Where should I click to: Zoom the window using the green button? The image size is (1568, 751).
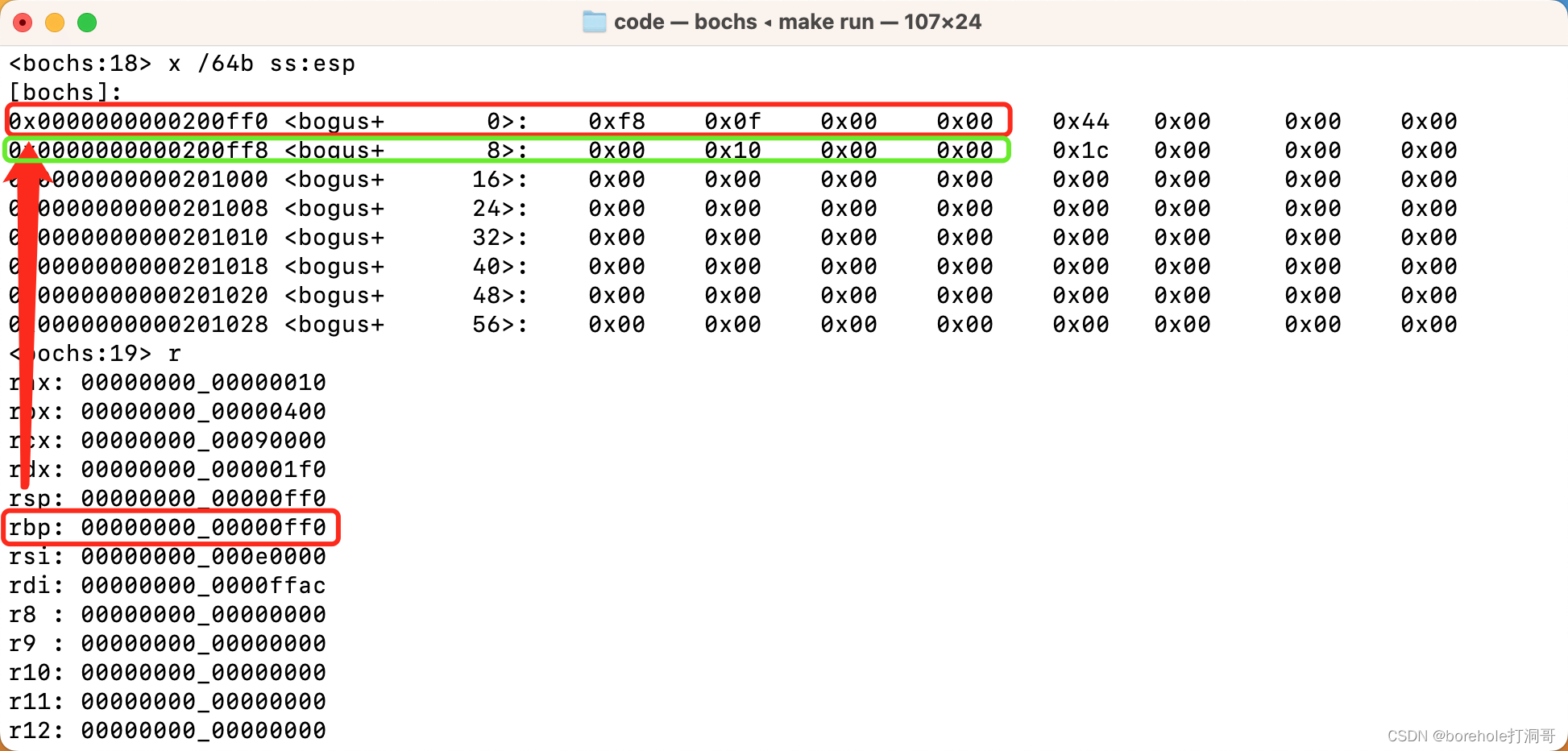tap(87, 23)
